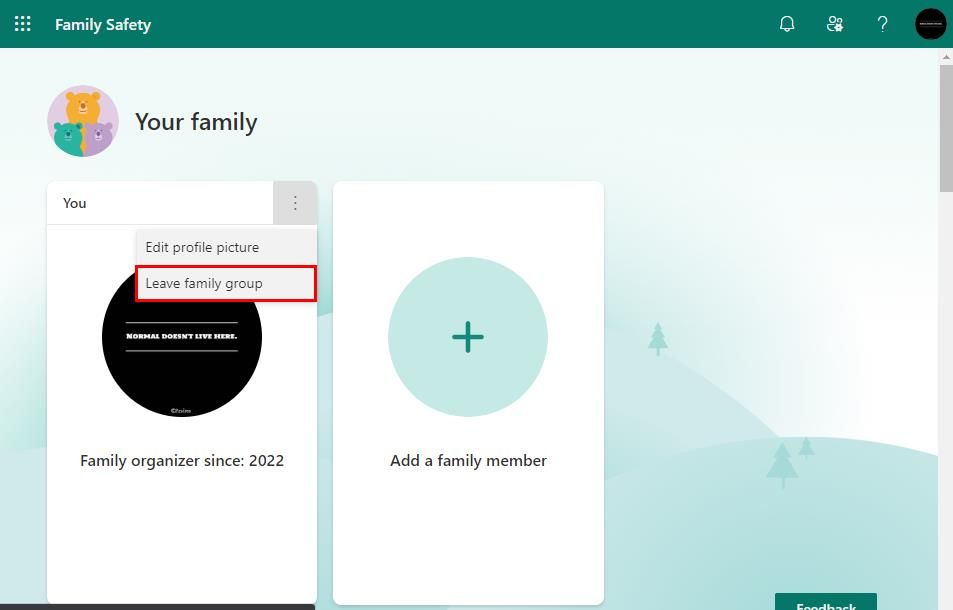The width and height of the screenshot is (953, 610).
Task: Click the bear family group icon
Action: click(x=83, y=121)
